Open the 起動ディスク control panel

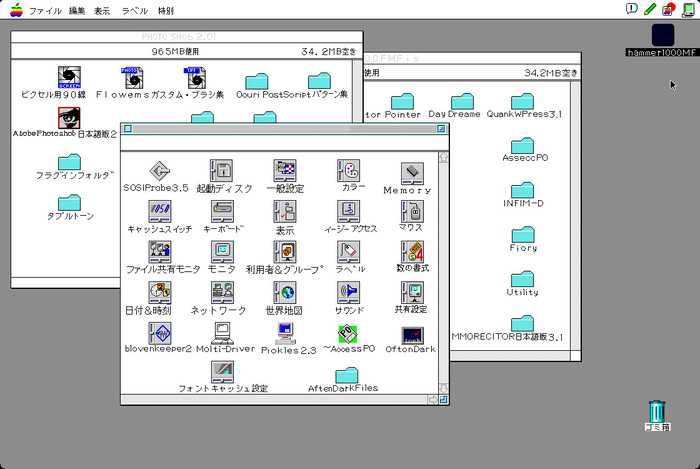pos(221,171)
